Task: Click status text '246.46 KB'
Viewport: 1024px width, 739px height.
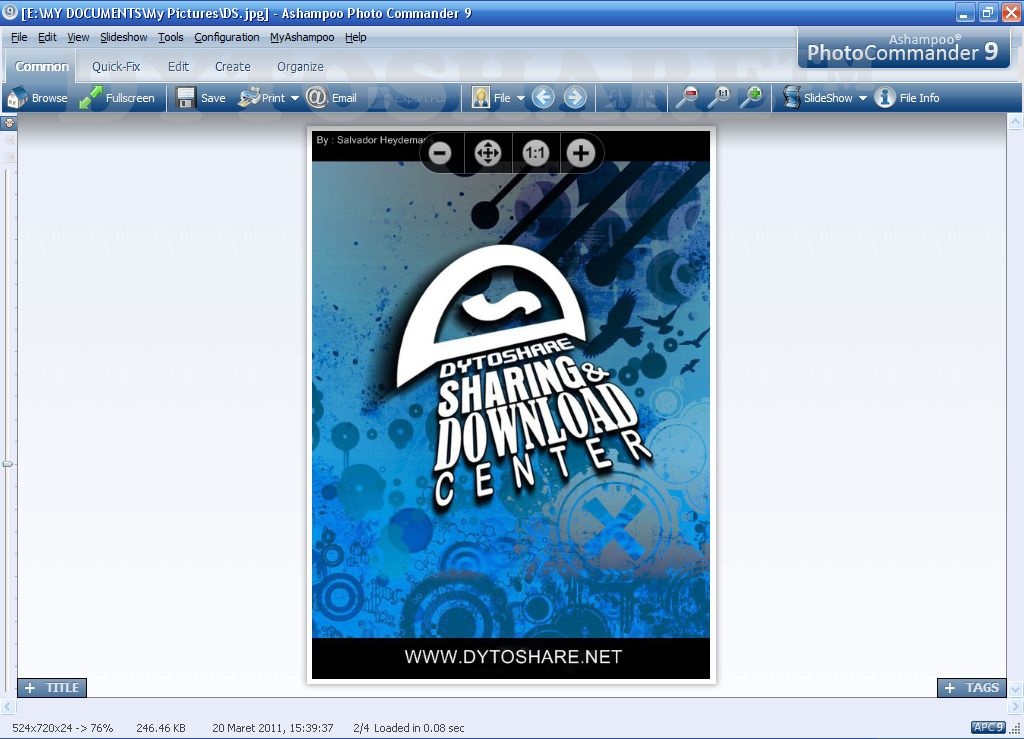Action: [161, 728]
